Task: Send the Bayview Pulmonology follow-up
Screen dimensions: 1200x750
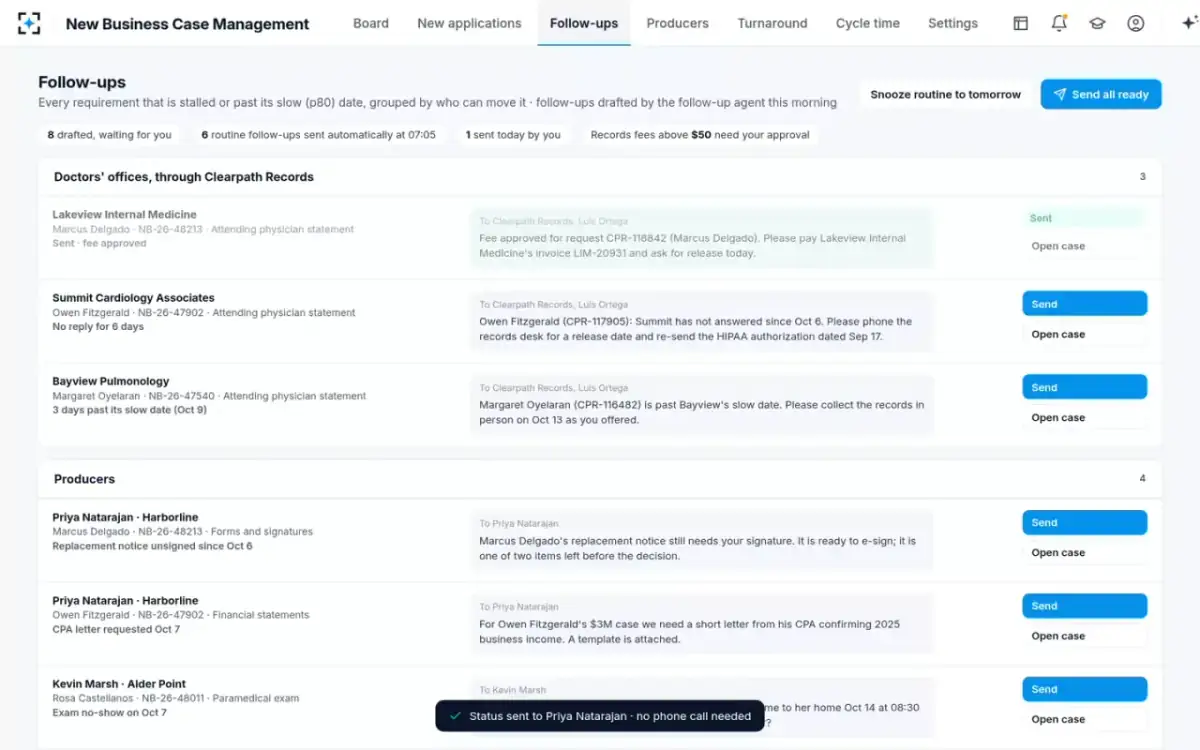Action: (x=1084, y=387)
